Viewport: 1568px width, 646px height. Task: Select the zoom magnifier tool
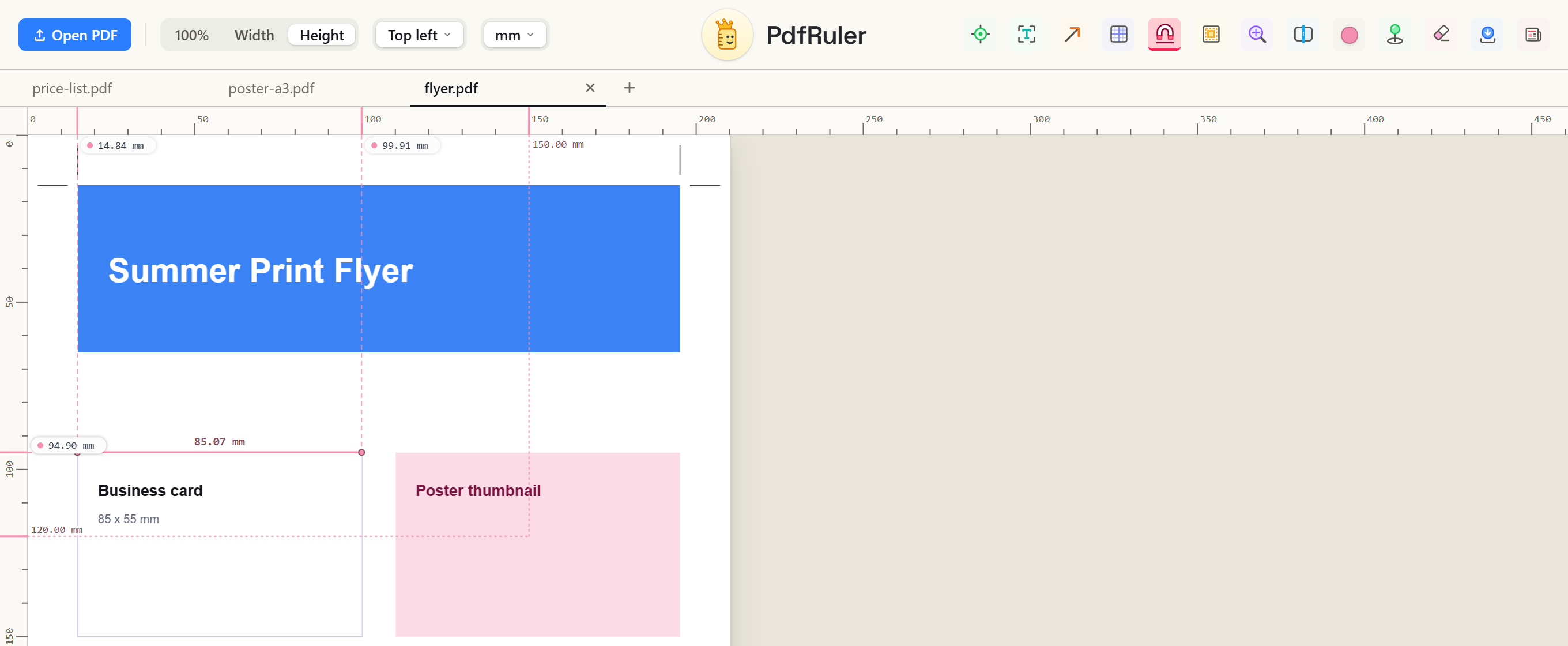[x=1257, y=35]
